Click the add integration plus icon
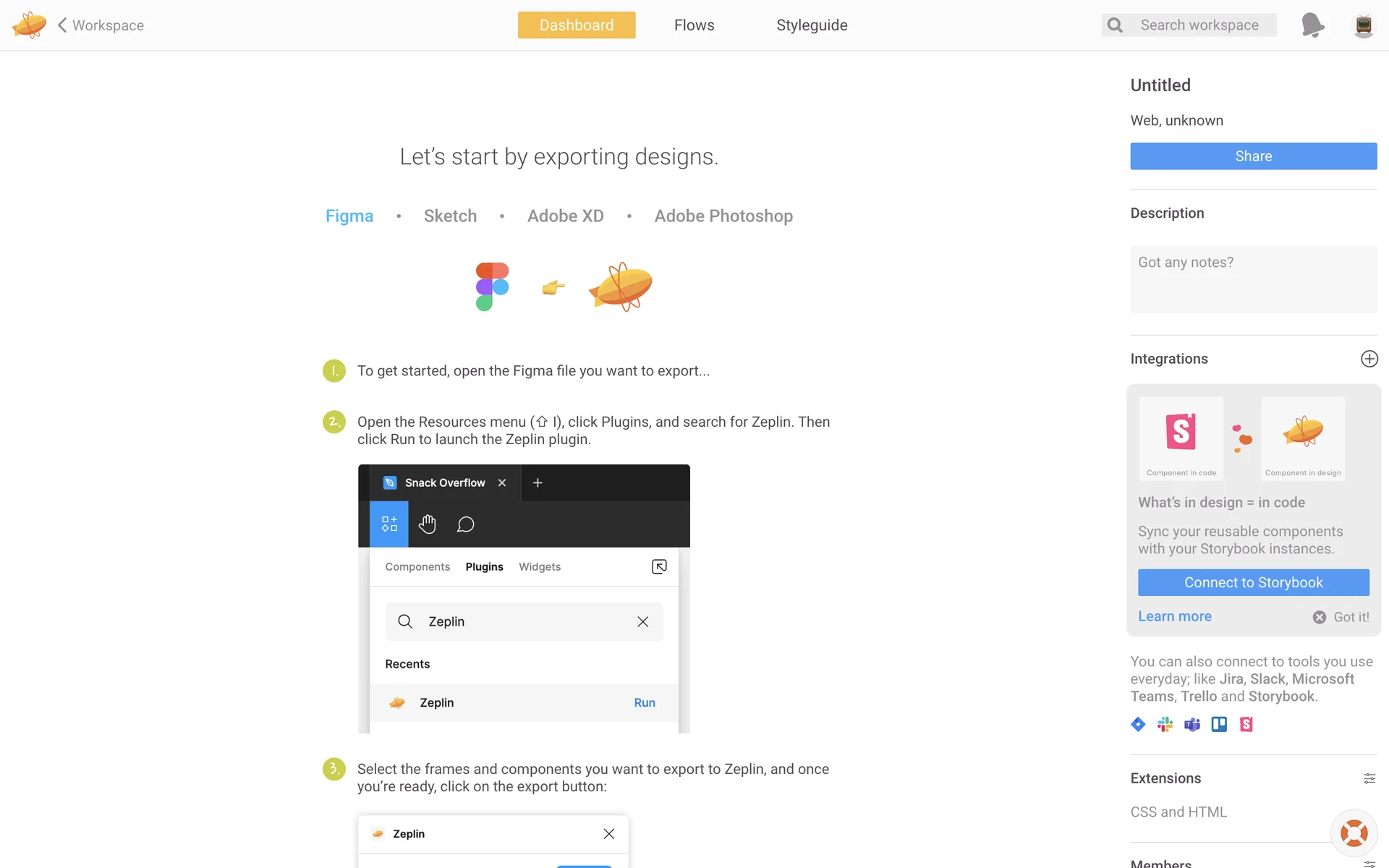 point(1369,359)
